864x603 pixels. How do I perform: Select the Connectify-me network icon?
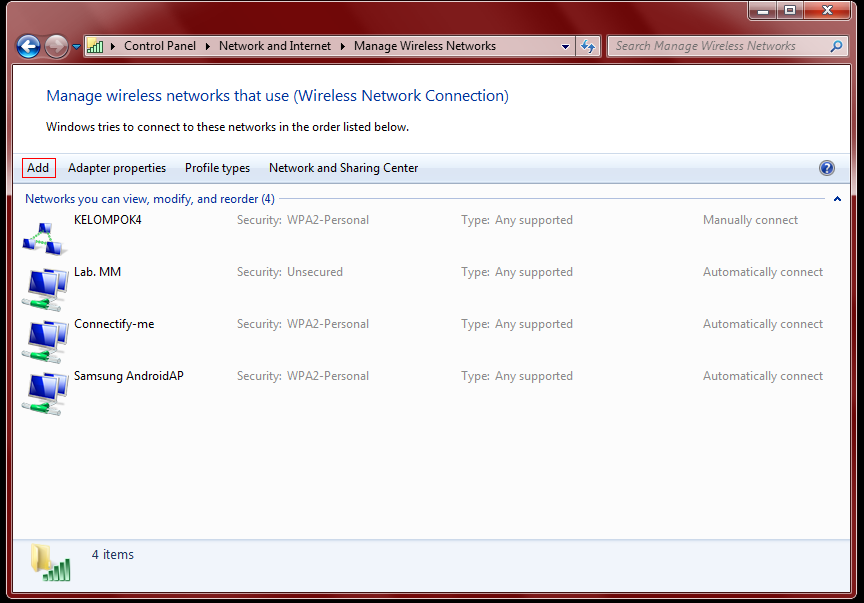tap(45, 342)
